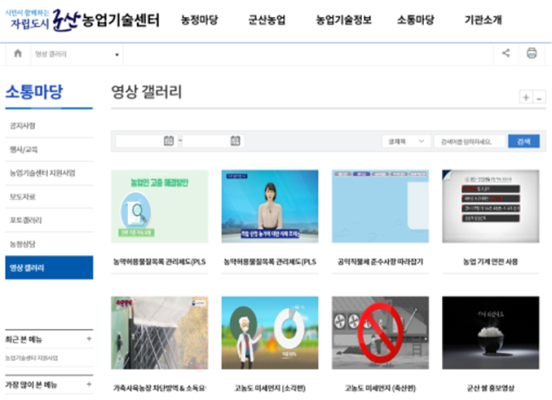Increase font size with plus button
The width and height of the screenshot is (552, 400).
(526, 97)
